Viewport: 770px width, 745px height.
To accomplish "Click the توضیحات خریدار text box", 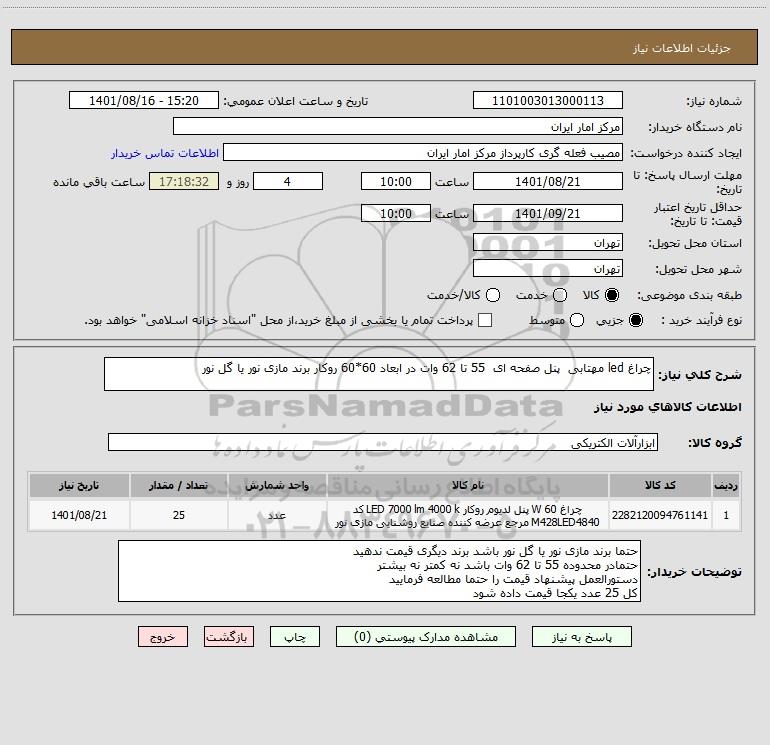I will pos(379,571).
